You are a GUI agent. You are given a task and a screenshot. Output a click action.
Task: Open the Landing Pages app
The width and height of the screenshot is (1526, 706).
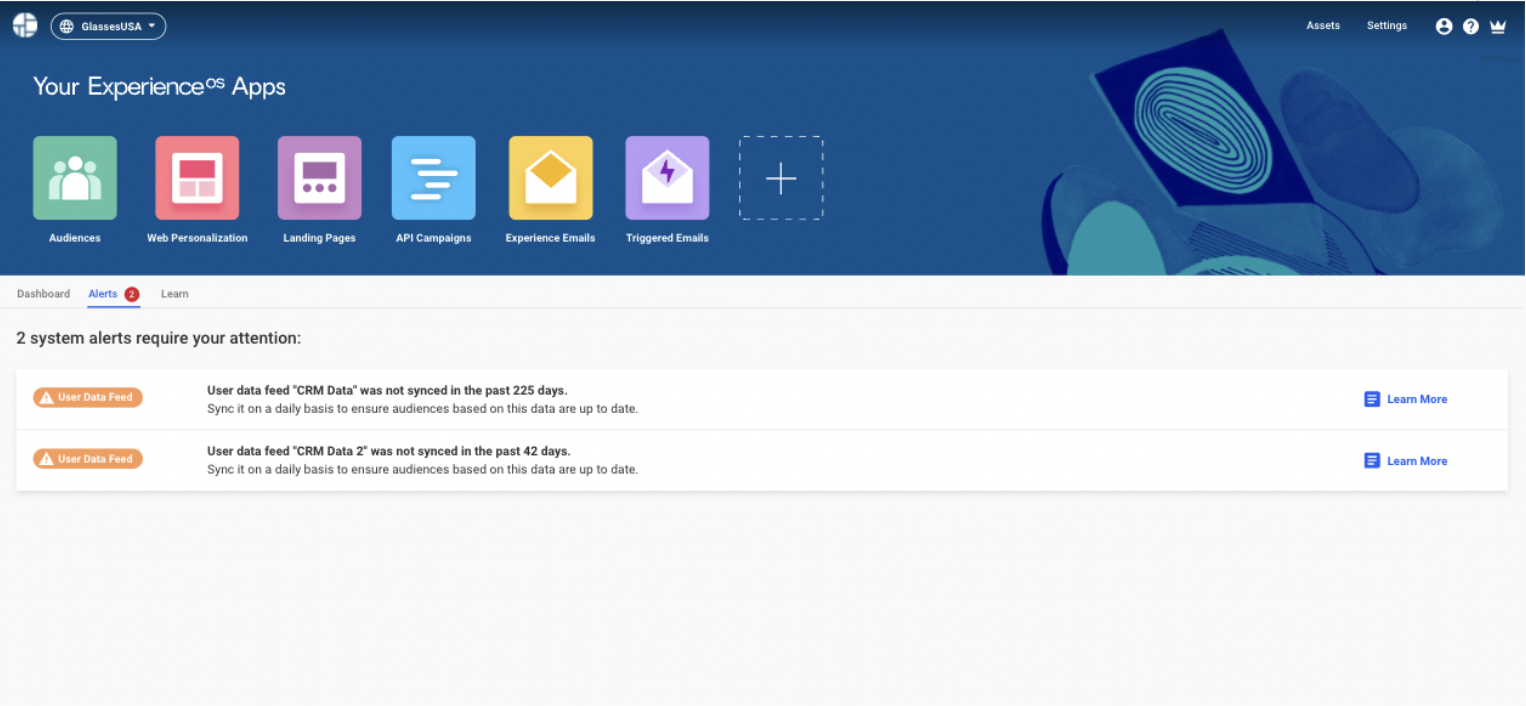pos(319,177)
